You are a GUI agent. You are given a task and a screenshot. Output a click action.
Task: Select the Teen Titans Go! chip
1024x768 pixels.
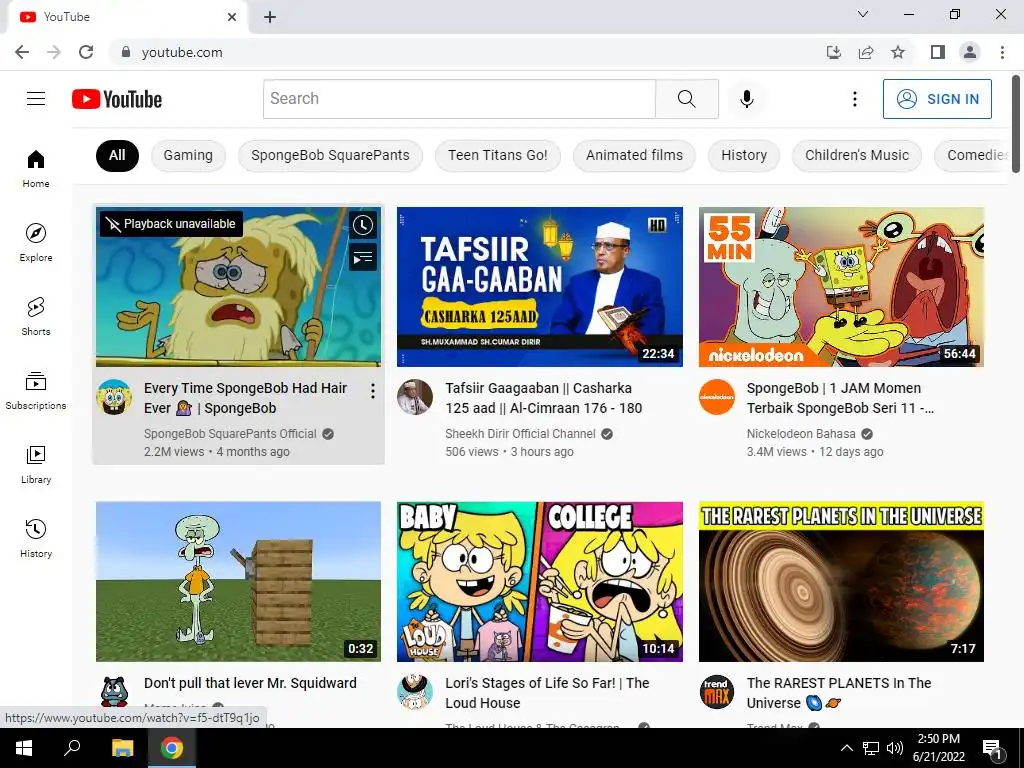coord(498,155)
